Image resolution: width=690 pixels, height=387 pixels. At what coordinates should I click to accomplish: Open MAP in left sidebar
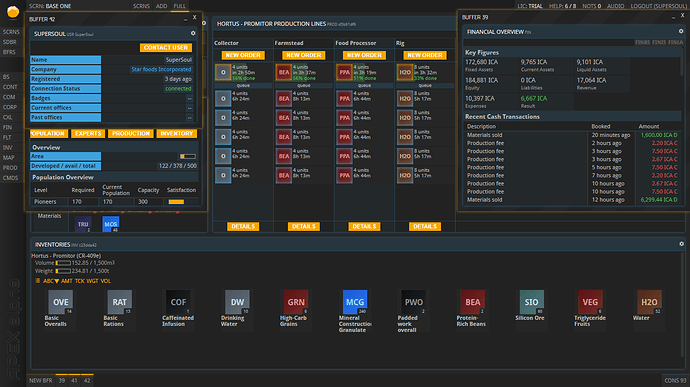pyautogui.click(x=8, y=158)
